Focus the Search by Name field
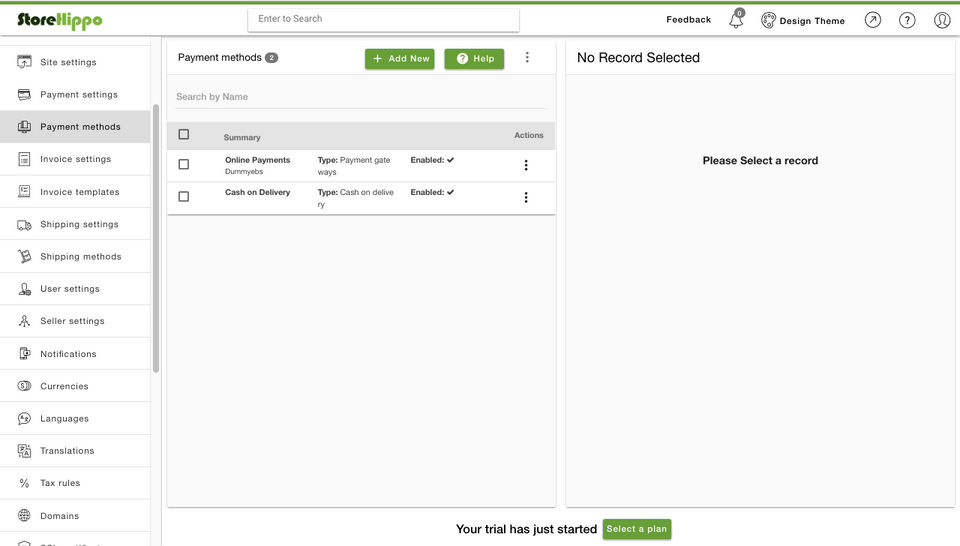Image resolution: width=960 pixels, height=546 pixels. point(360,97)
